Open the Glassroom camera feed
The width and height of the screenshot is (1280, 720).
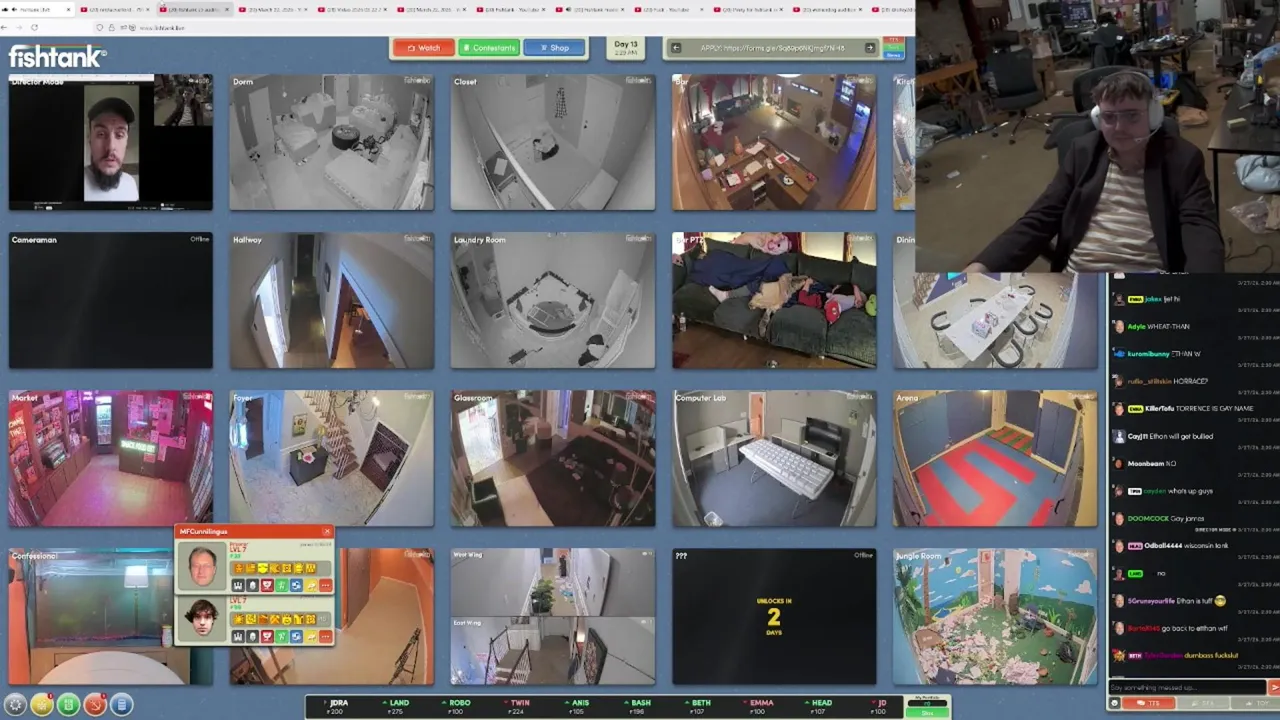(552, 458)
